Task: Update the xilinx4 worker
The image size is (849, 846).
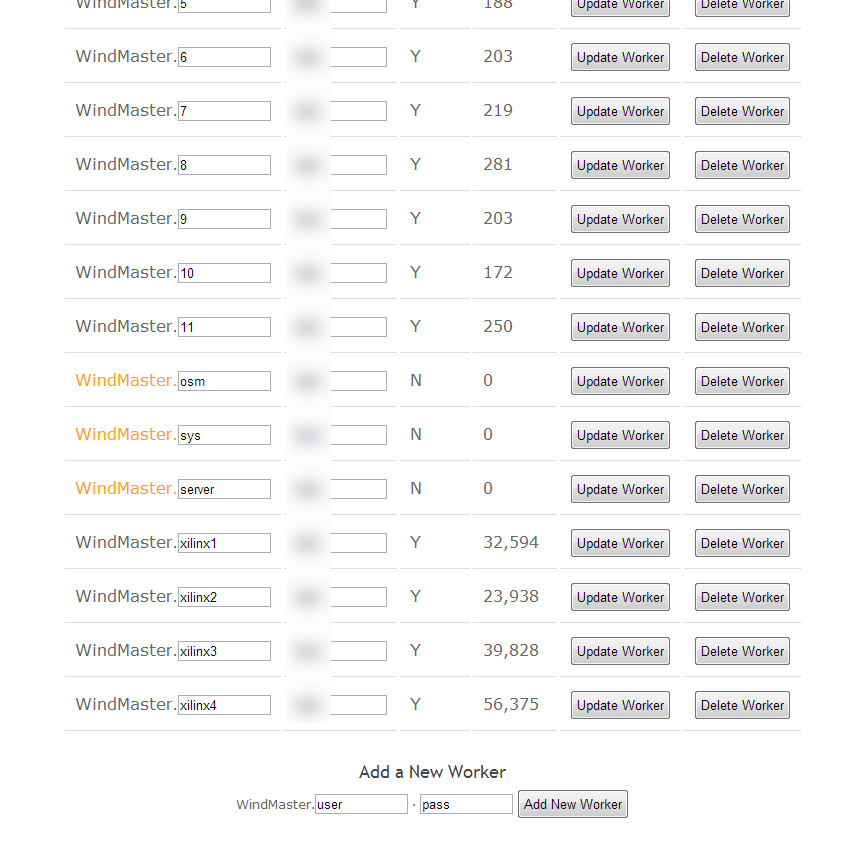Action: coord(620,705)
